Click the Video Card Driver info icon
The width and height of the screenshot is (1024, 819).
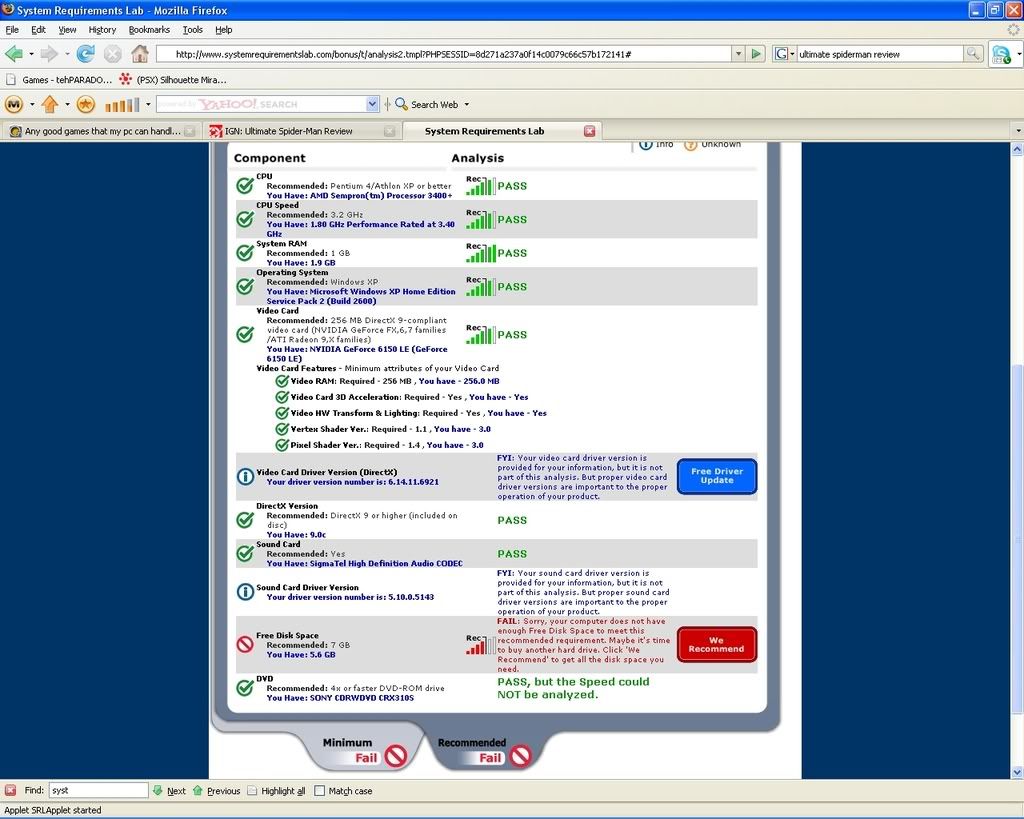tap(245, 477)
